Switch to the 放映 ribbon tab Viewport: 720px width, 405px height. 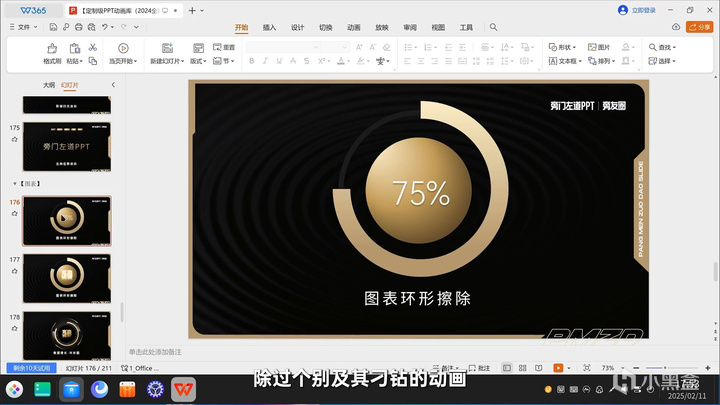tap(382, 28)
